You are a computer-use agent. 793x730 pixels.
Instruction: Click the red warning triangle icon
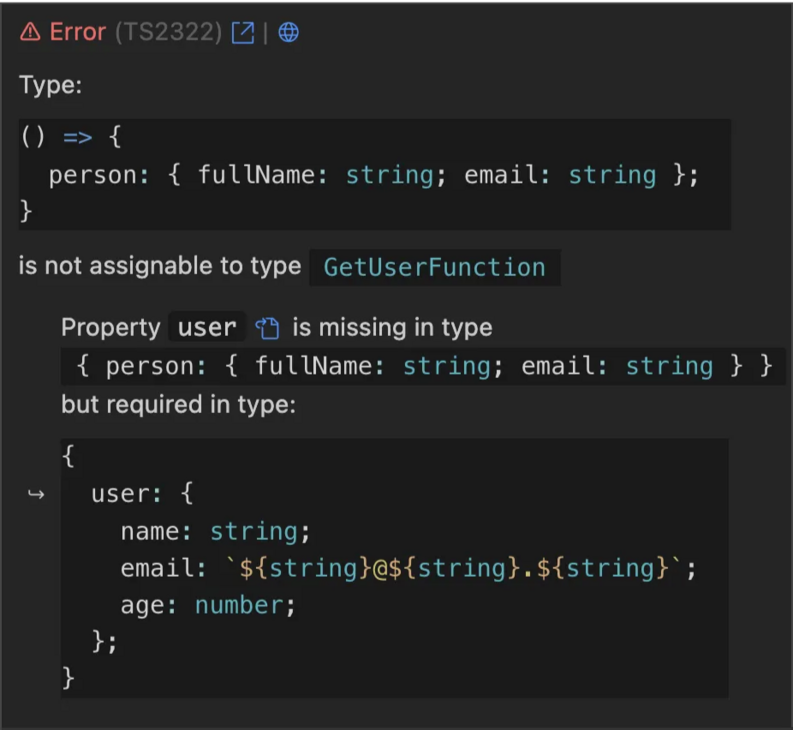(30, 32)
